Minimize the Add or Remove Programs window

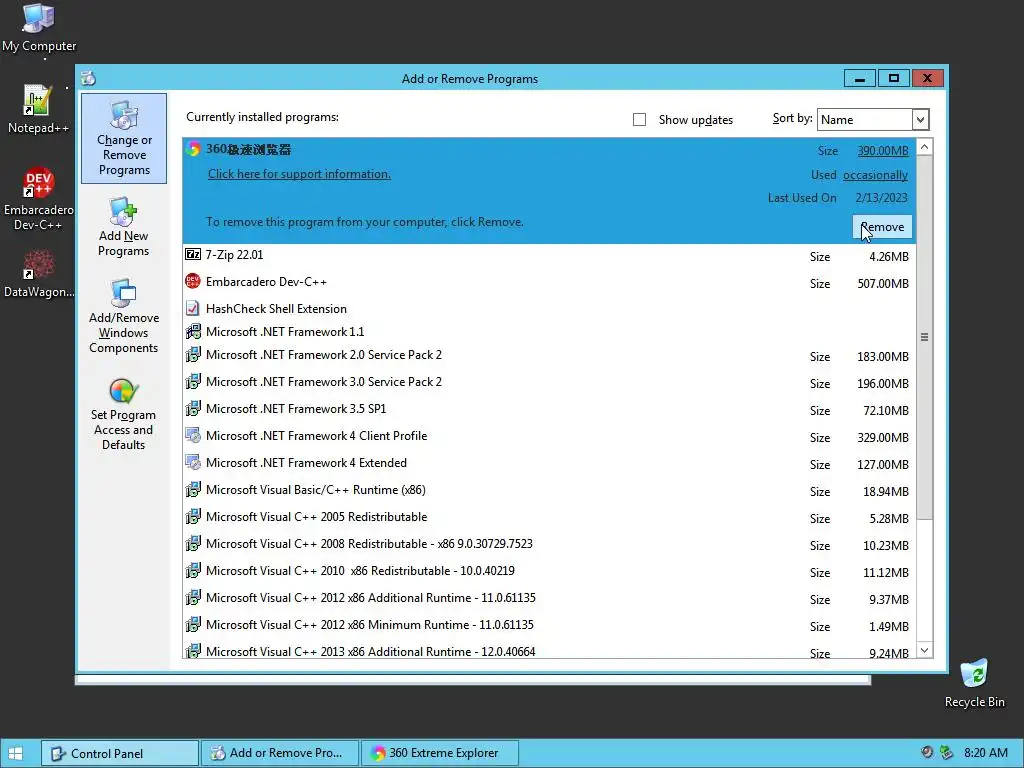point(859,78)
